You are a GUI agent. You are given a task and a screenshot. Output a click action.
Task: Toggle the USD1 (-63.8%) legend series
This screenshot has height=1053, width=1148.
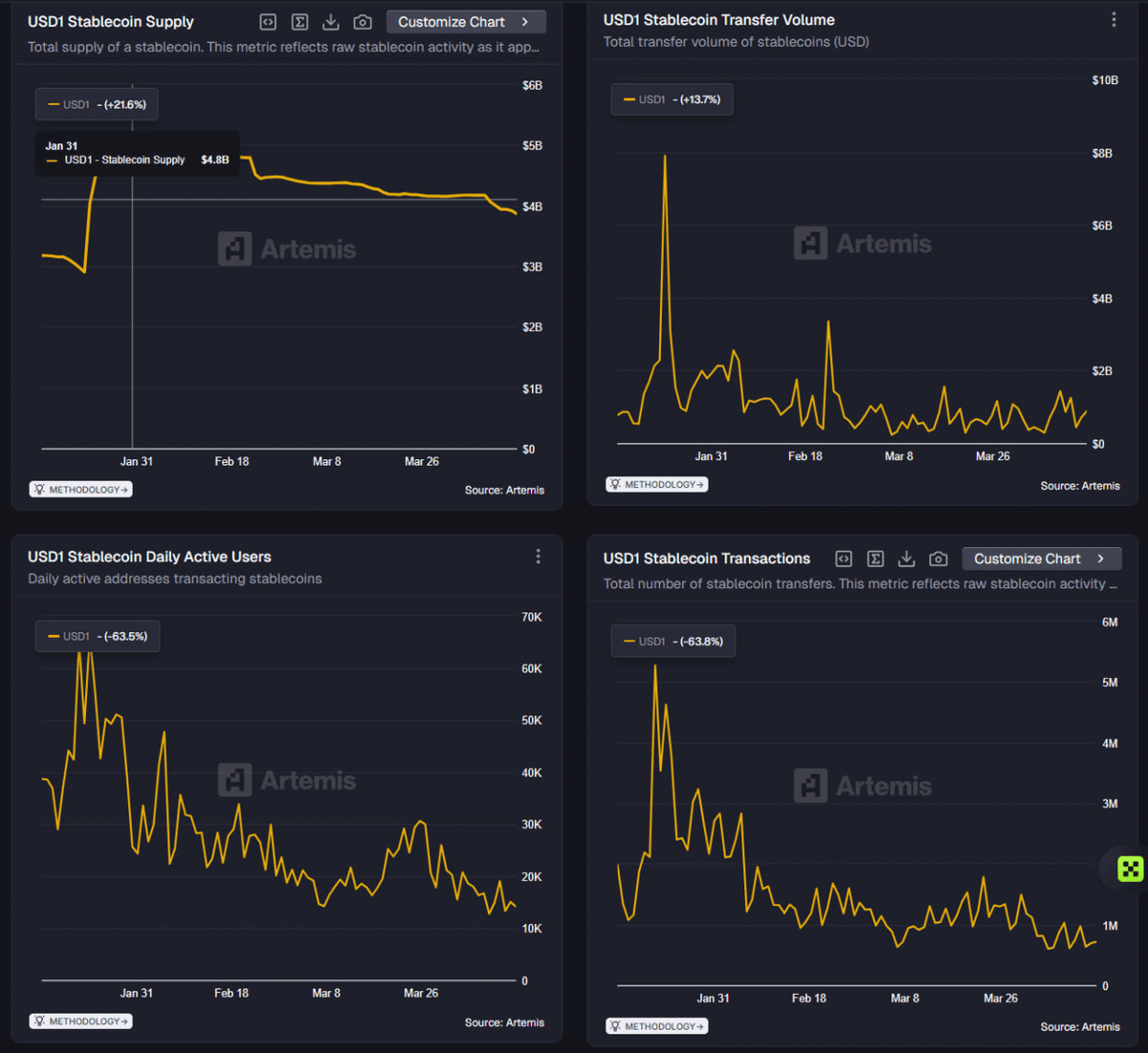point(673,642)
